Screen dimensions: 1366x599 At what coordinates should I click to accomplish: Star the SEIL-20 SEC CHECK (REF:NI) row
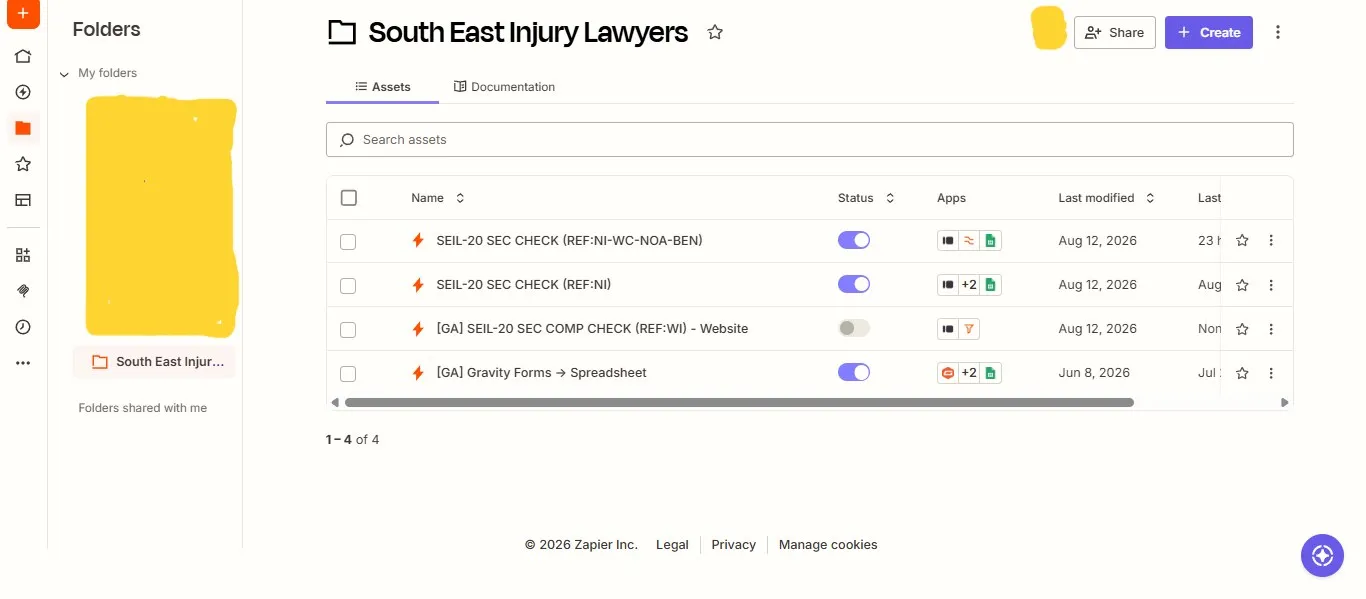1242,285
